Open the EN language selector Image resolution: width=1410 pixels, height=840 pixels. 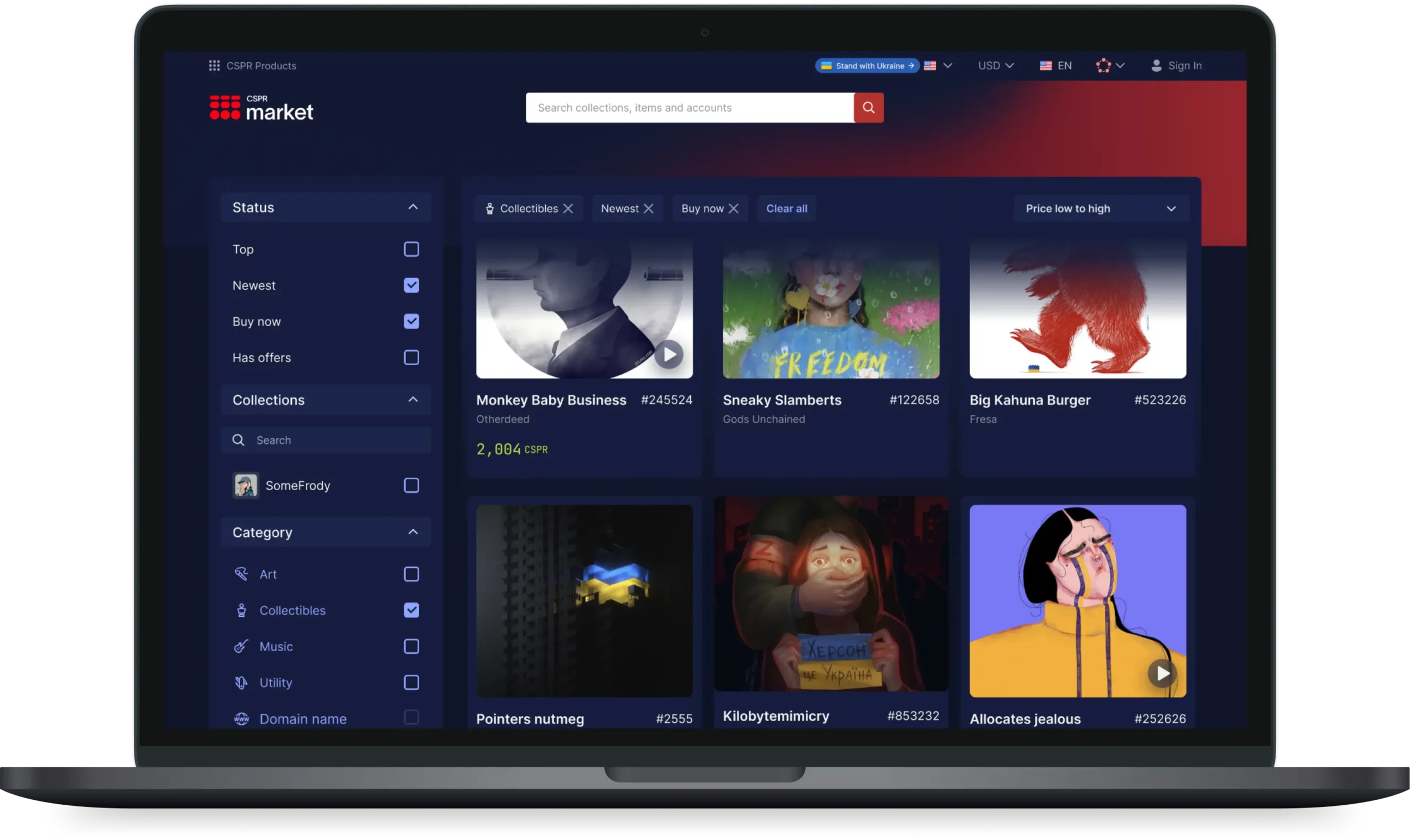[1056, 66]
